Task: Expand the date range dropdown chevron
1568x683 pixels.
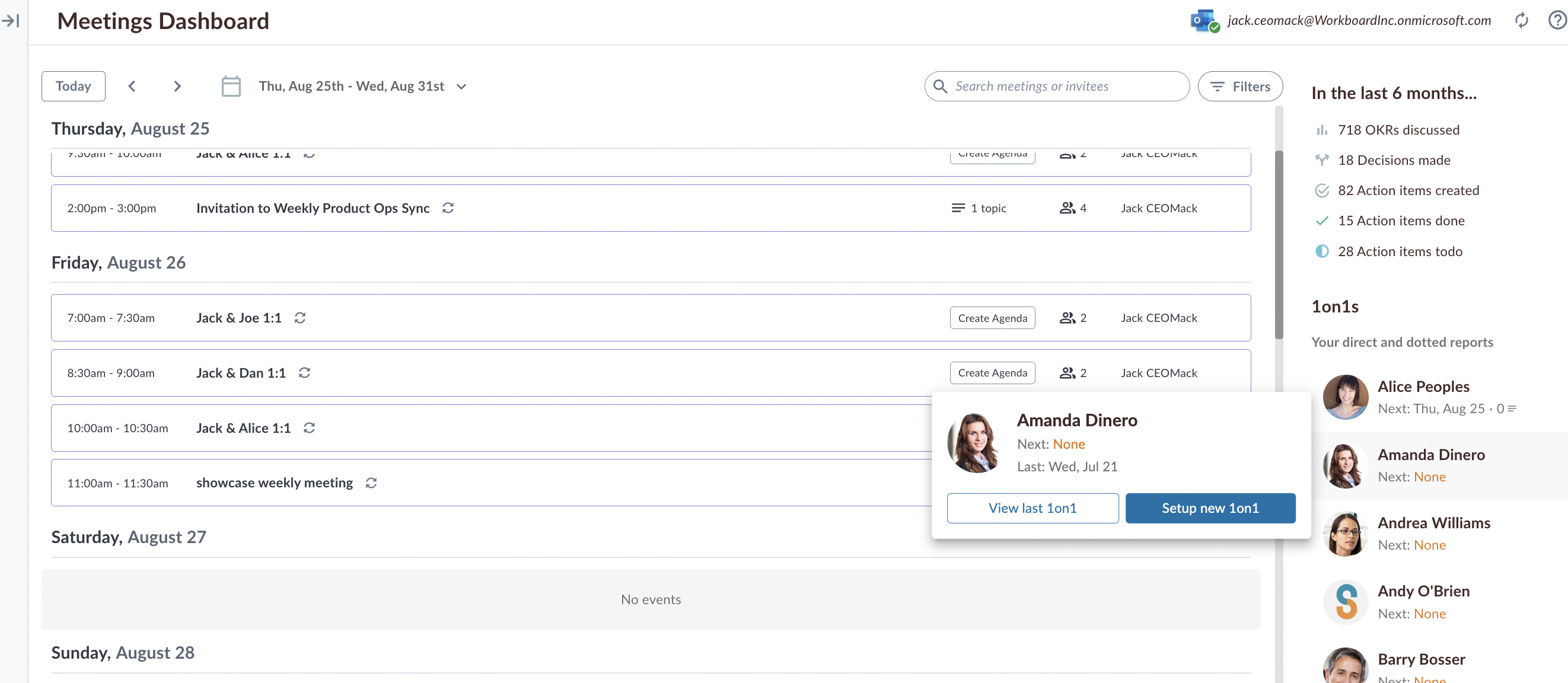Action: pyautogui.click(x=461, y=87)
